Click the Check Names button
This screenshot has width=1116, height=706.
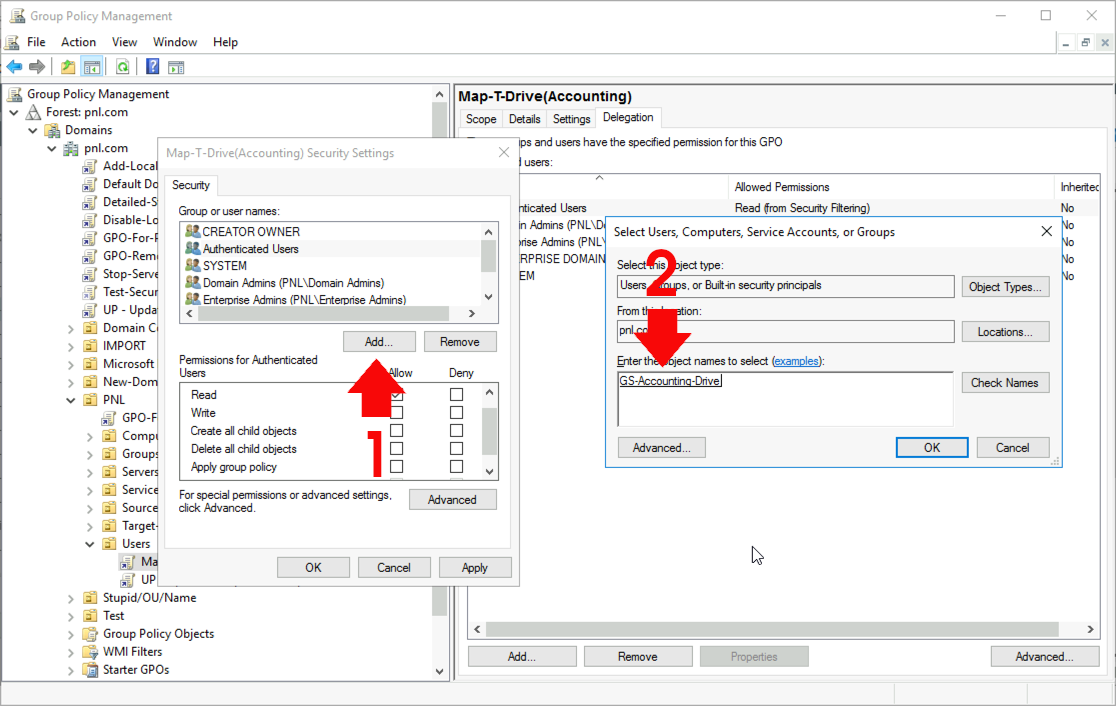click(1005, 382)
